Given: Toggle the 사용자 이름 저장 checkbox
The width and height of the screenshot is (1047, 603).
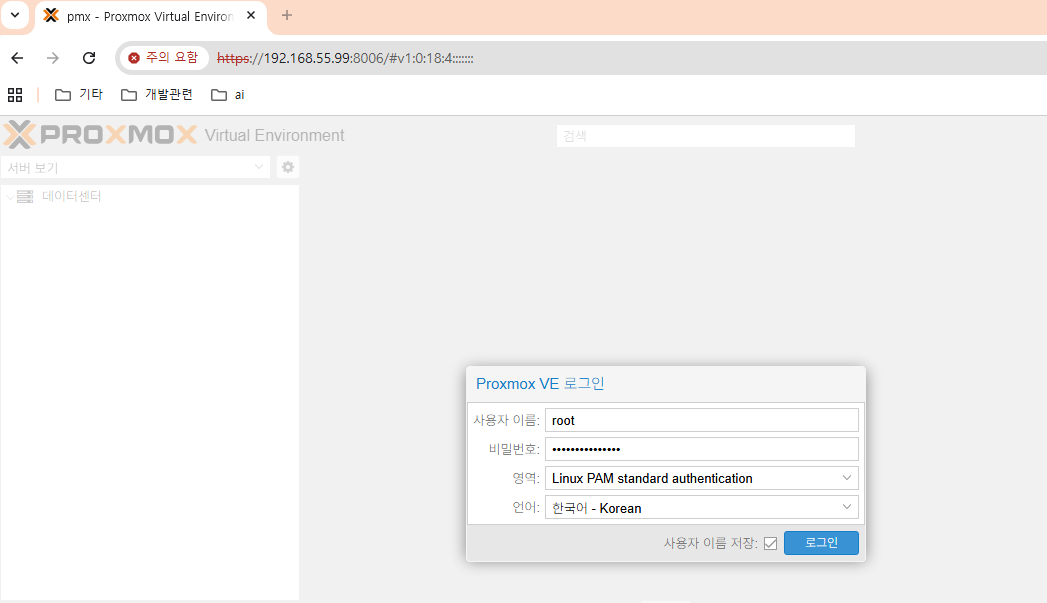Looking at the screenshot, I should (x=771, y=544).
